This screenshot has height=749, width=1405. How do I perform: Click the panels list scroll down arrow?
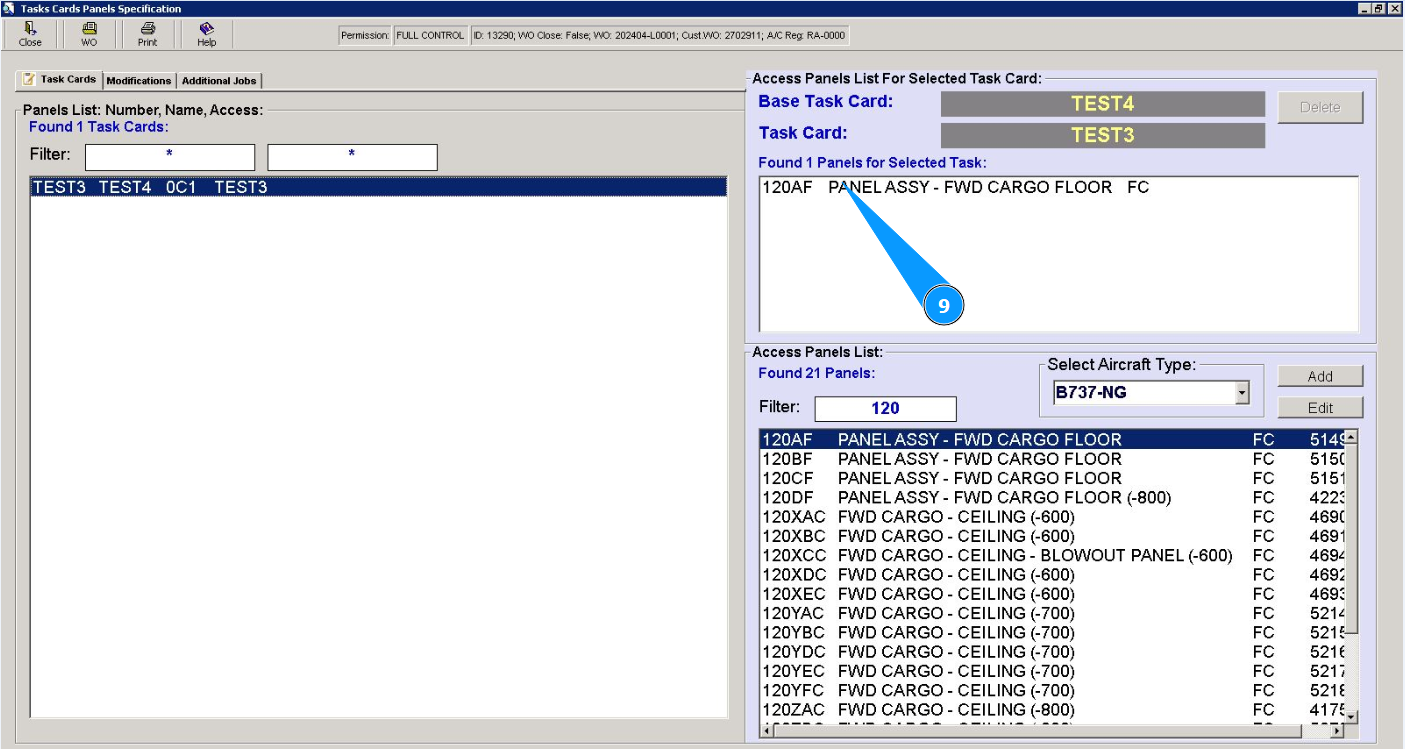coord(1351,717)
